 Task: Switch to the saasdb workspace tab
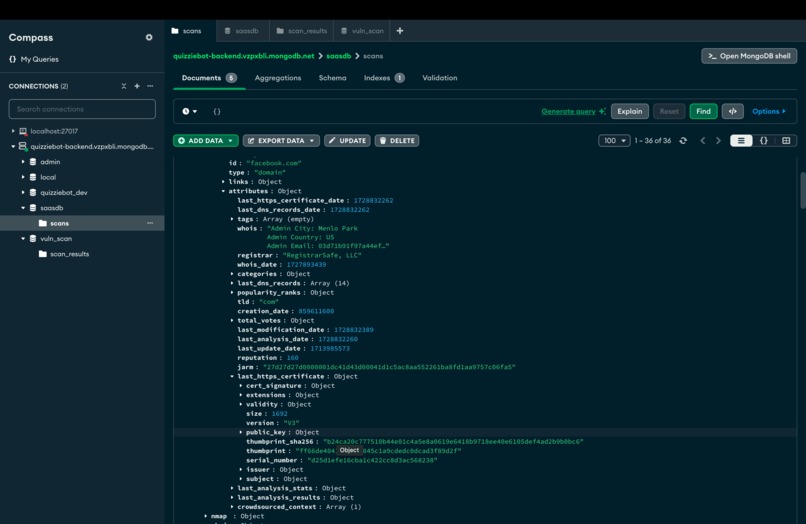point(242,31)
